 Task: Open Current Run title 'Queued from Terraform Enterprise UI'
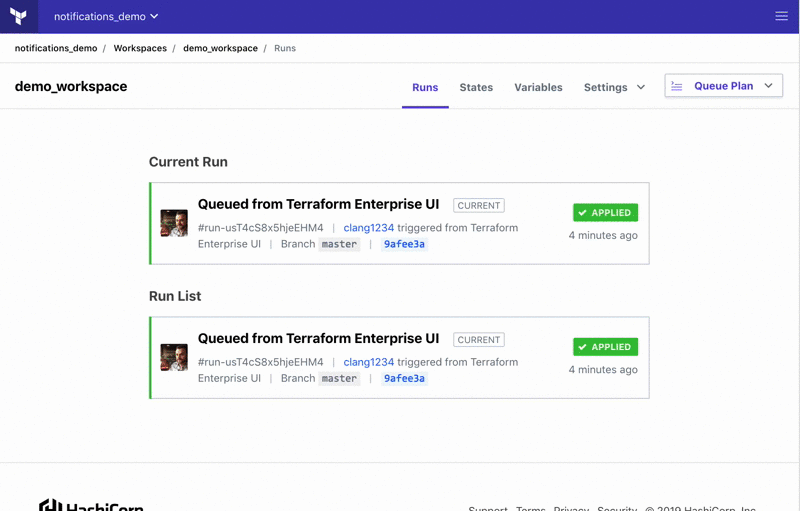[x=318, y=205]
